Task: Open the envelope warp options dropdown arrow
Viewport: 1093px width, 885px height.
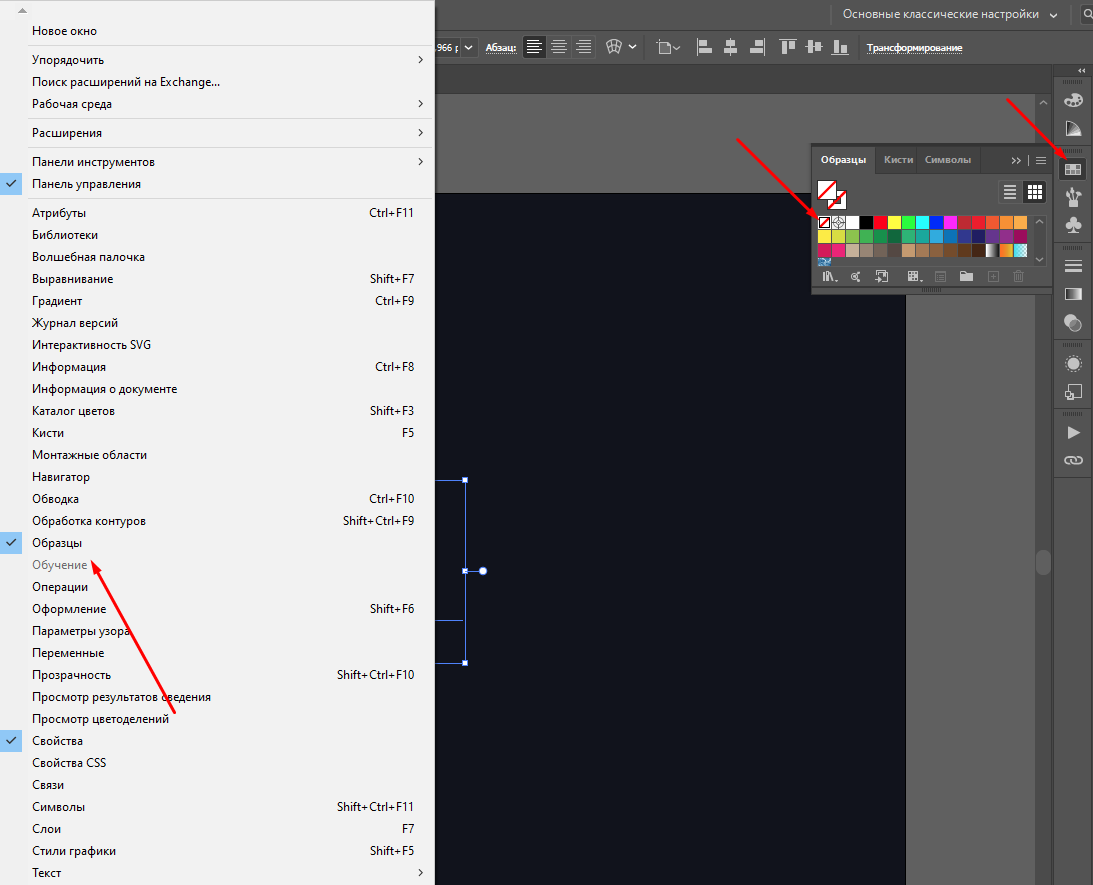Action: click(x=632, y=47)
